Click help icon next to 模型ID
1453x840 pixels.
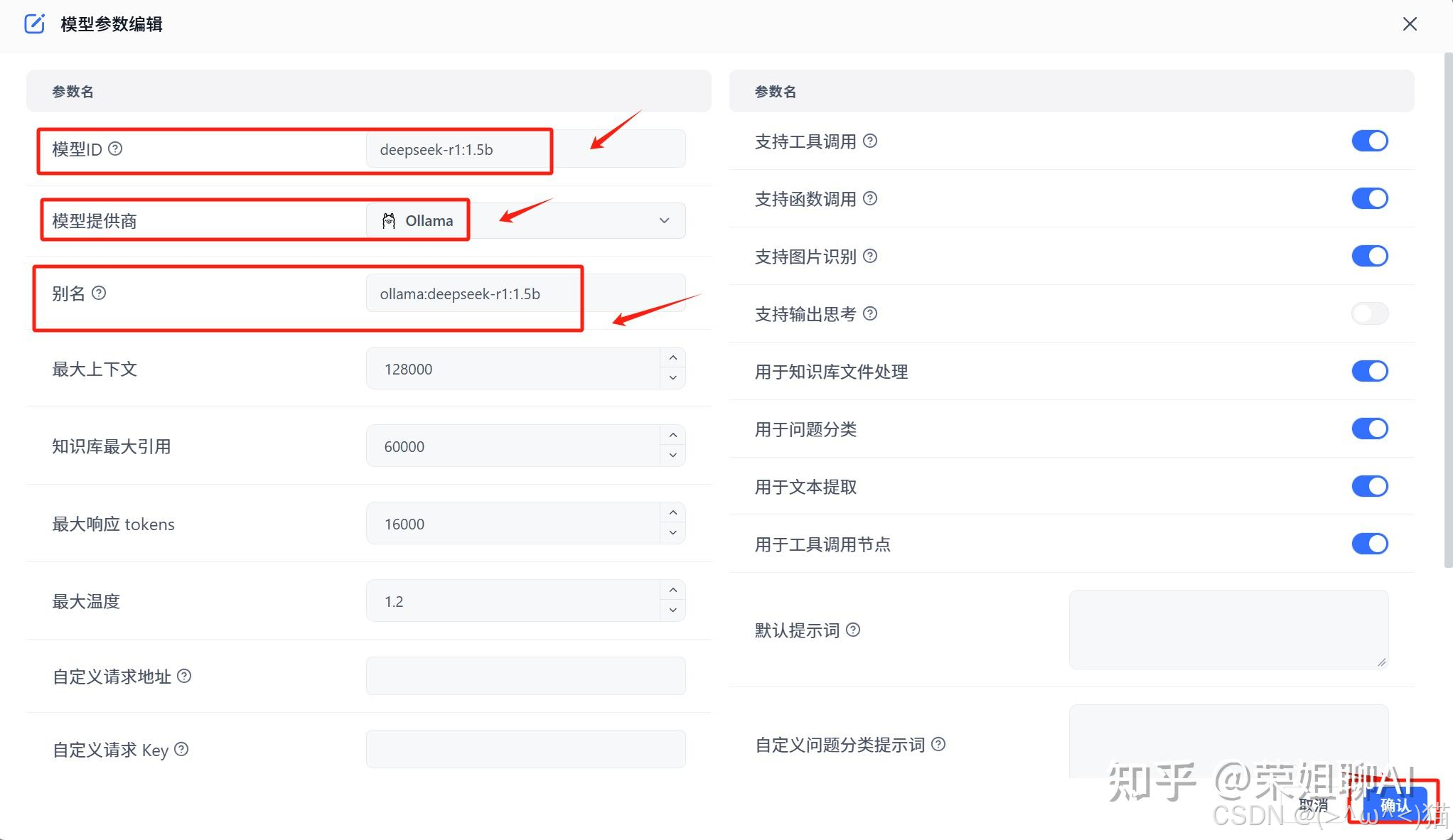coord(115,149)
